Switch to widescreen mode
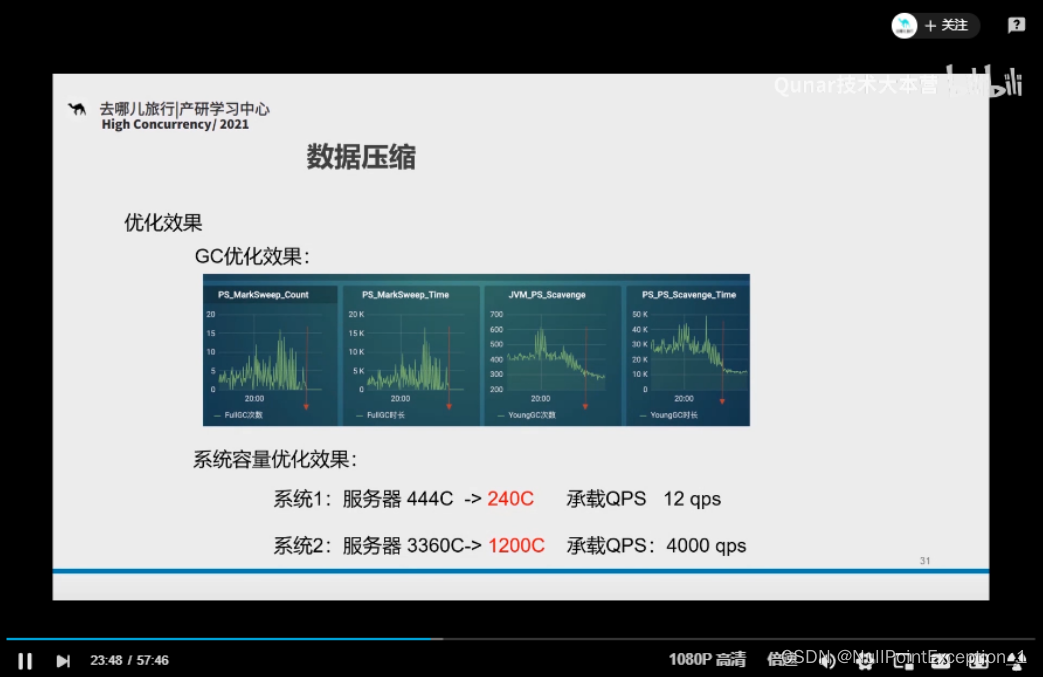The image size is (1043, 677). click(x=941, y=660)
